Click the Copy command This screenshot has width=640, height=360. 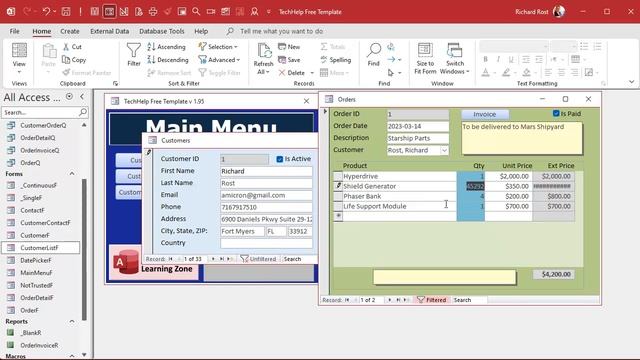pyautogui.click(x=74, y=60)
